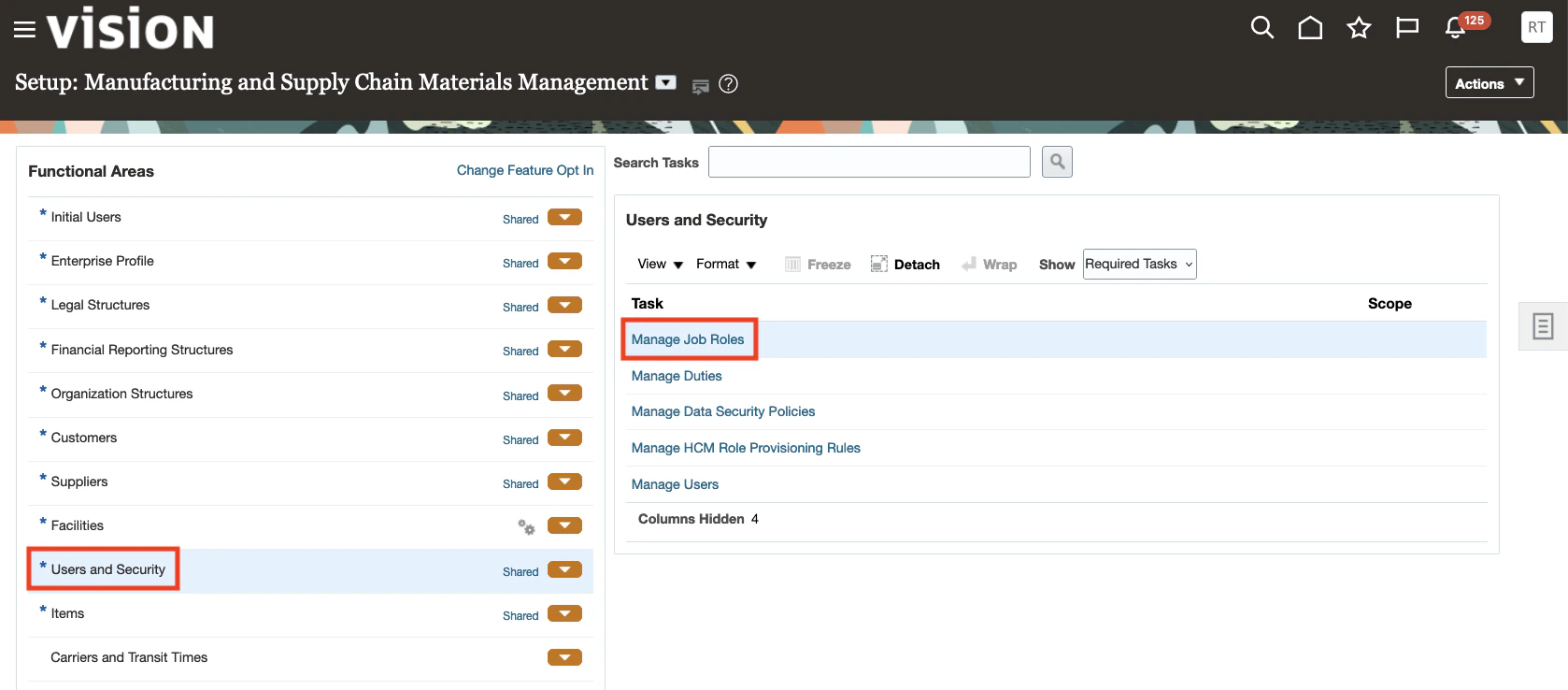Expand Carriers and Transit Times dropdown arrow
1568x690 pixels.
564,657
